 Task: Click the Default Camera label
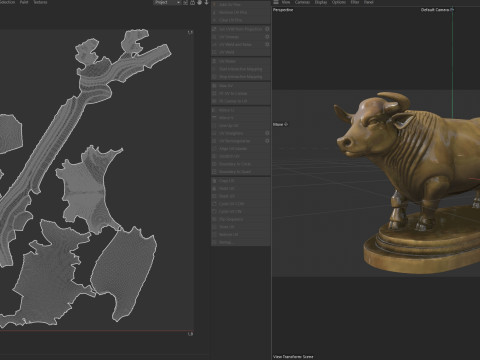[435, 10]
